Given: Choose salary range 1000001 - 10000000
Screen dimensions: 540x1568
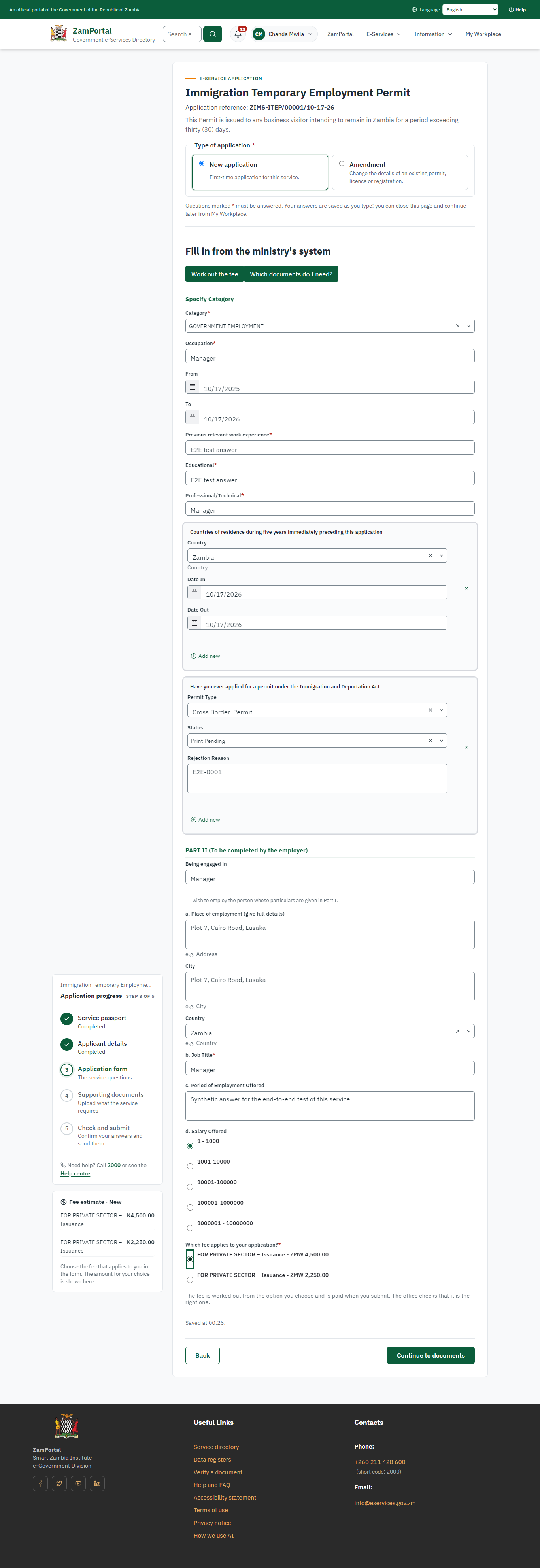Looking at the screenshot, I should (190, 1228).
